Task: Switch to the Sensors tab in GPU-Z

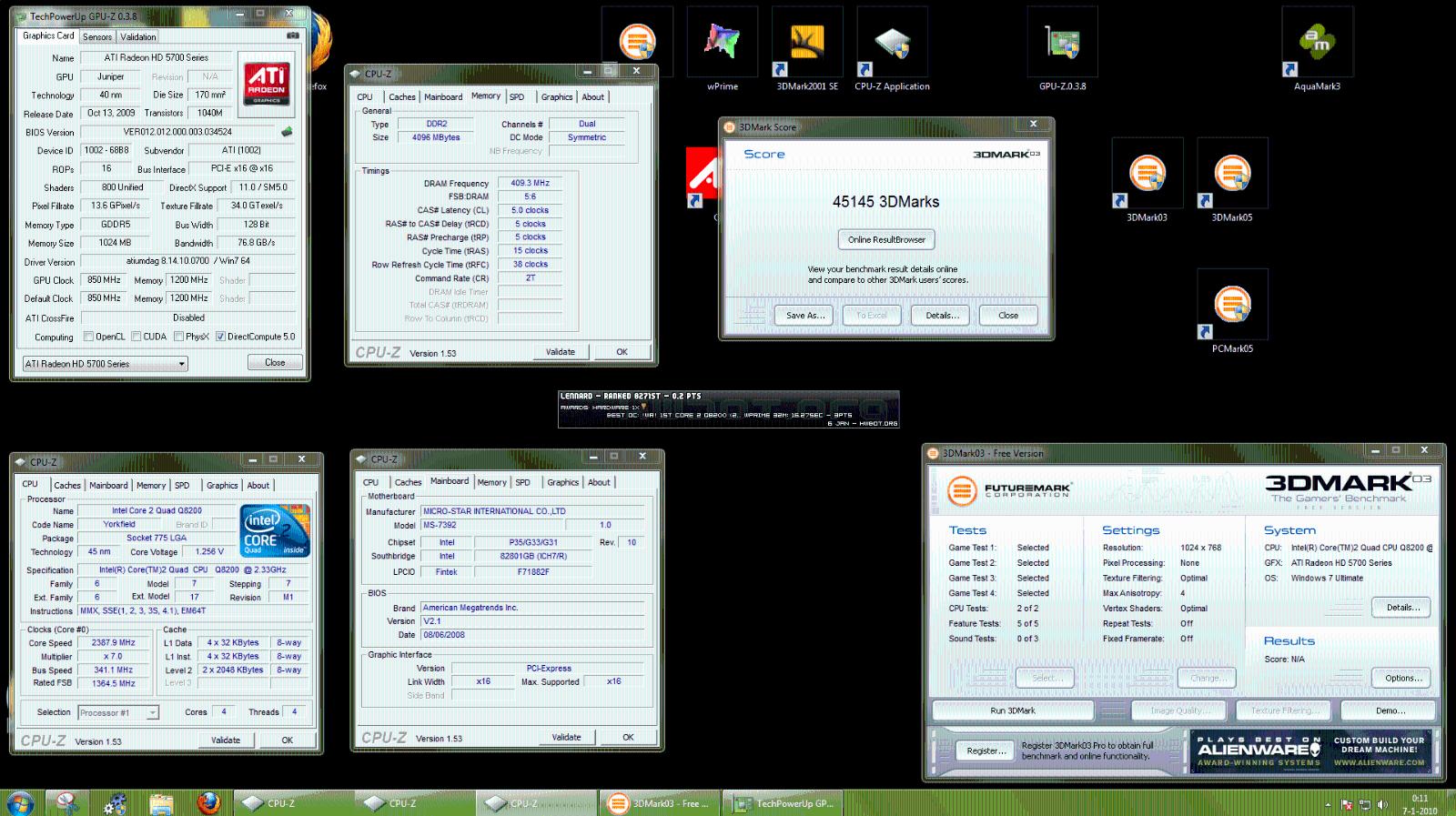Action: (97, 37)
